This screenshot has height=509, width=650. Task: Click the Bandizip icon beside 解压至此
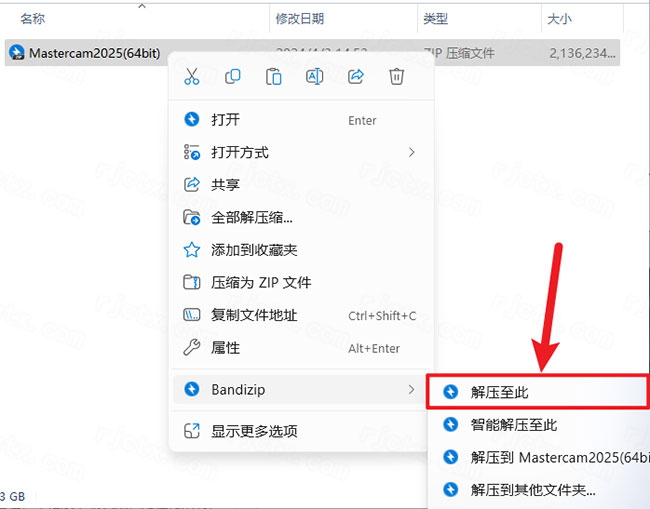pyautogui.click(x=451, y=392)
